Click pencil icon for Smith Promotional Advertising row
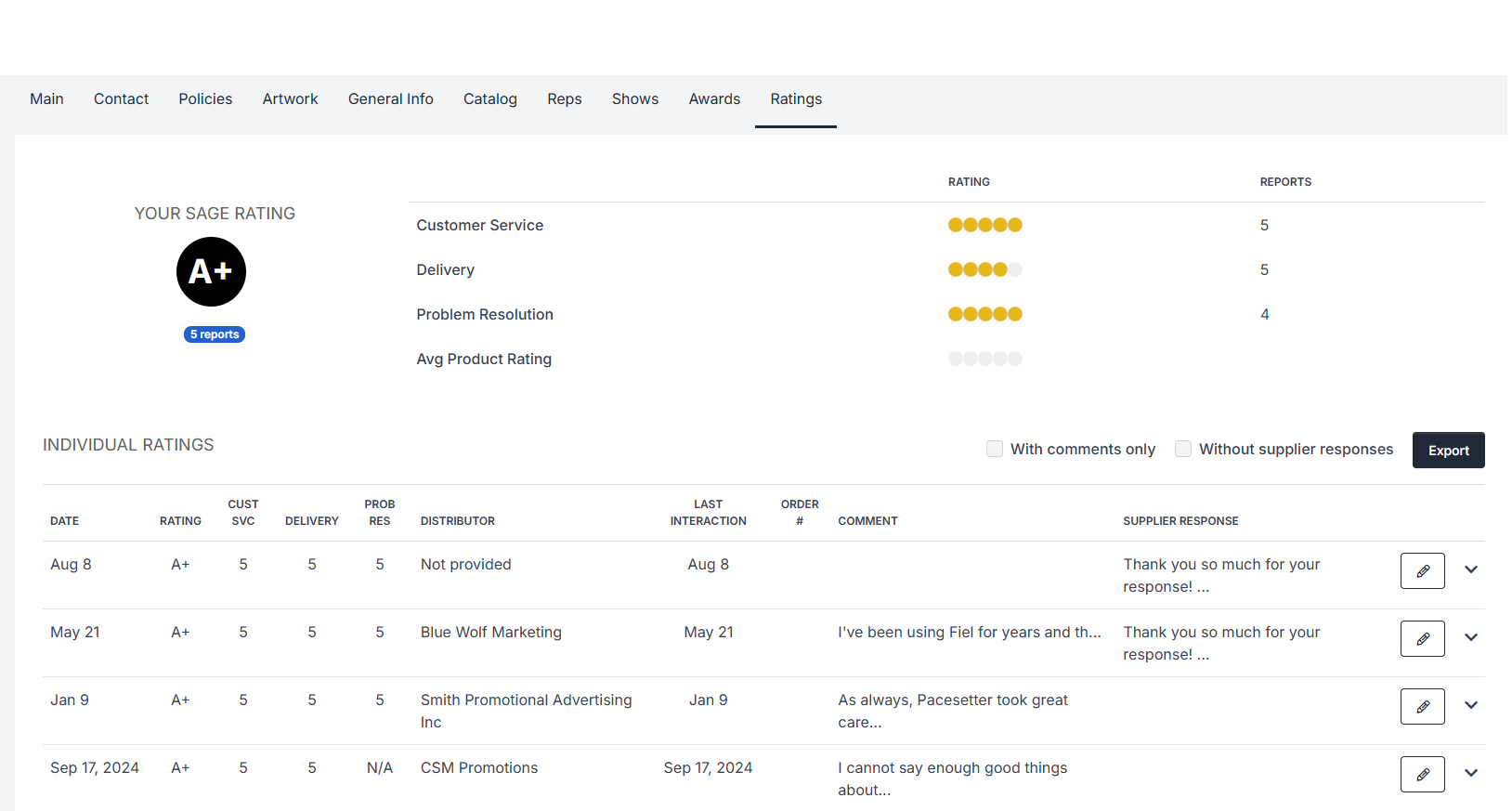The height and width of the screenshot is (811, 1512). [1422, 706]
